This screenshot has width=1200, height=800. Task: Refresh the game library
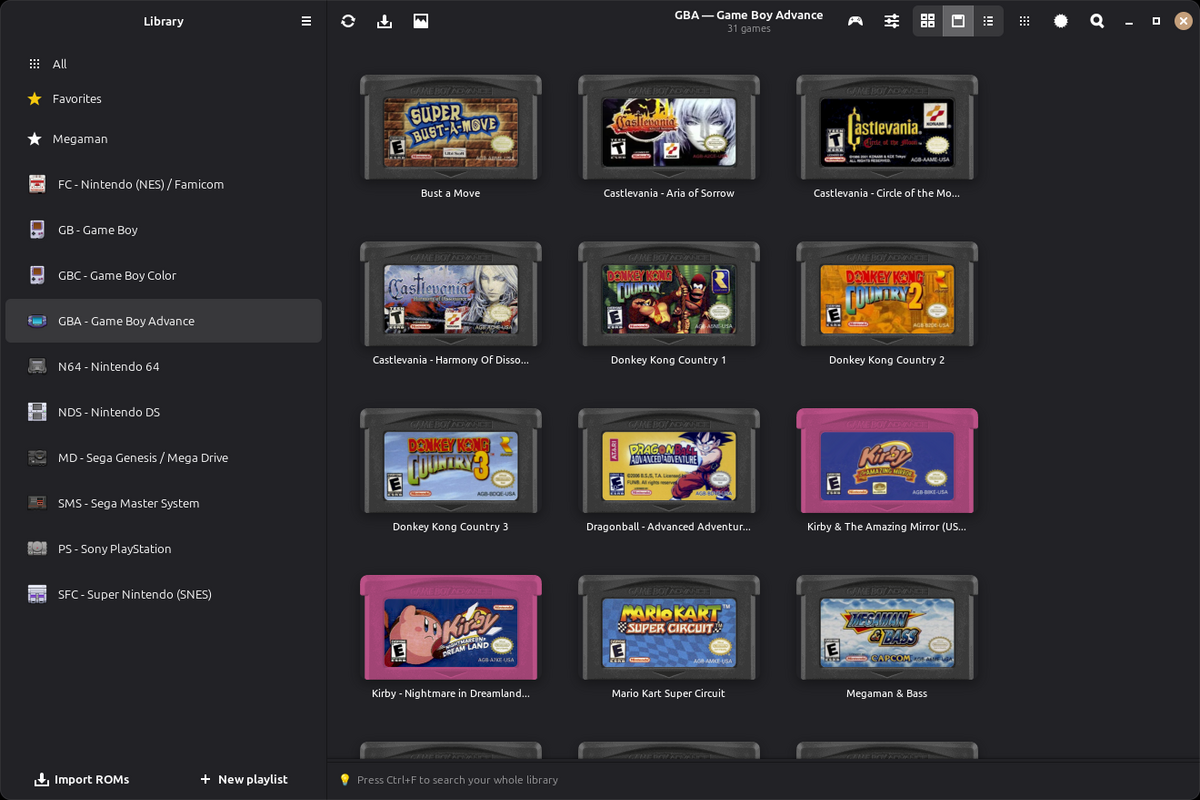click(348, 21)
